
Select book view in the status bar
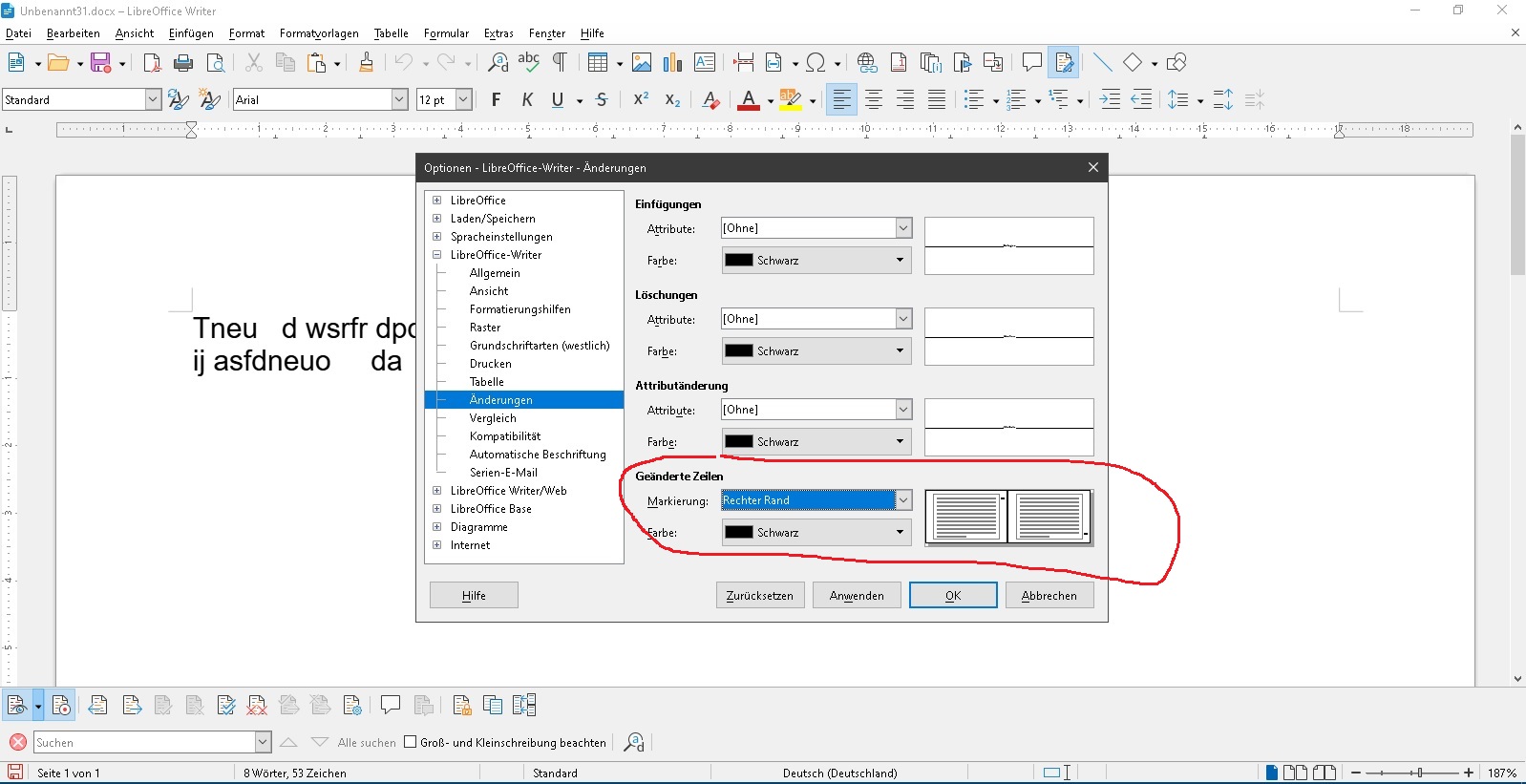pos(1325,773)
